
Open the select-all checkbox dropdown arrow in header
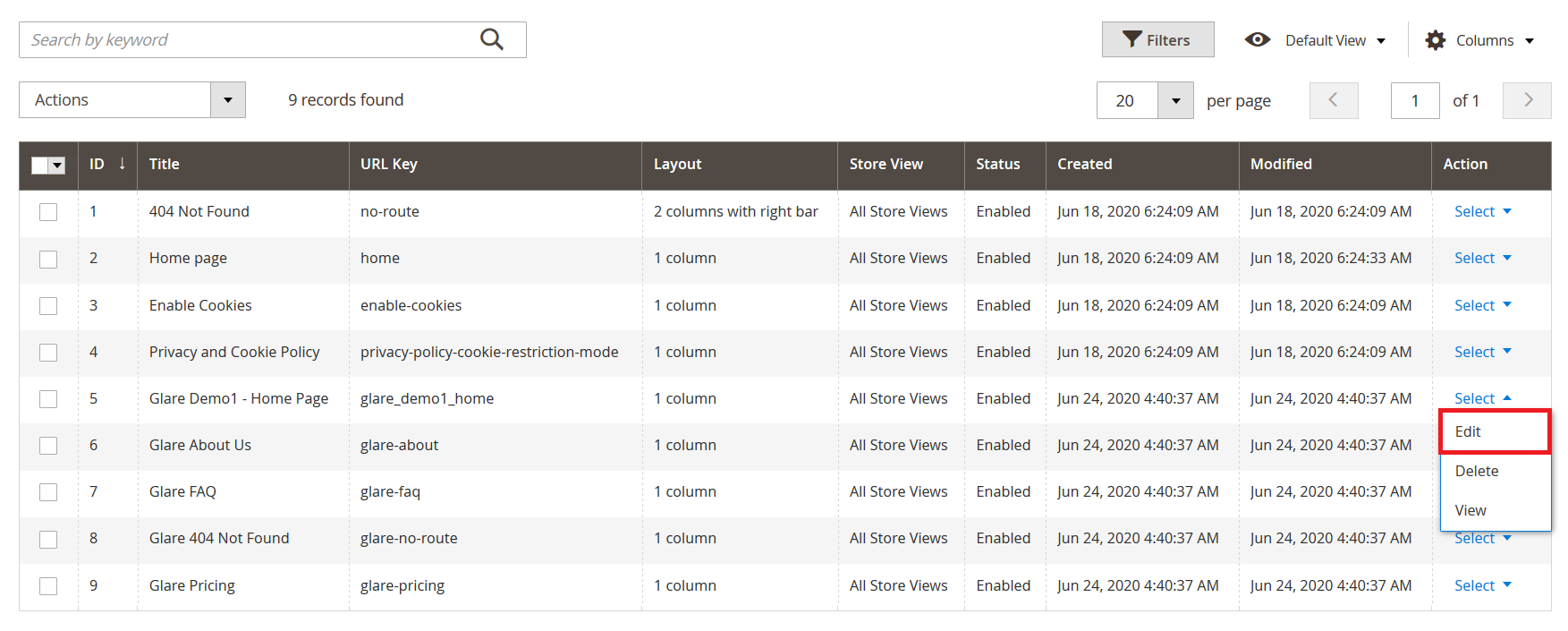tap(57, 166)
